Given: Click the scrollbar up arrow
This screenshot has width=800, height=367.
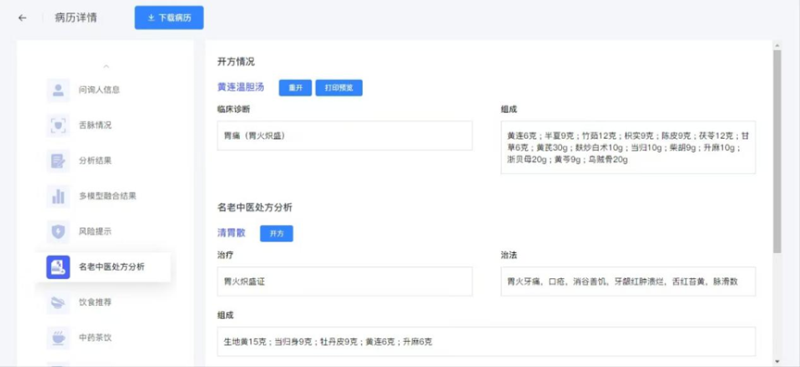Looking at the screenshot, I should tap(777, 46).
